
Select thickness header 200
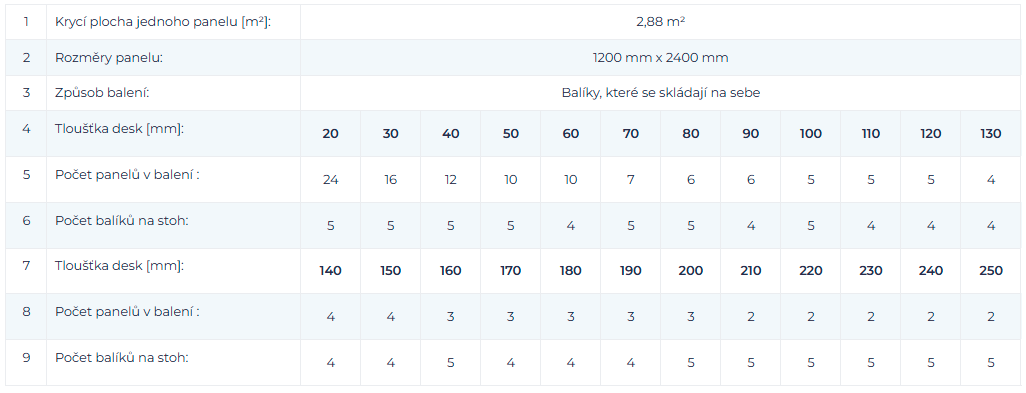691,271
